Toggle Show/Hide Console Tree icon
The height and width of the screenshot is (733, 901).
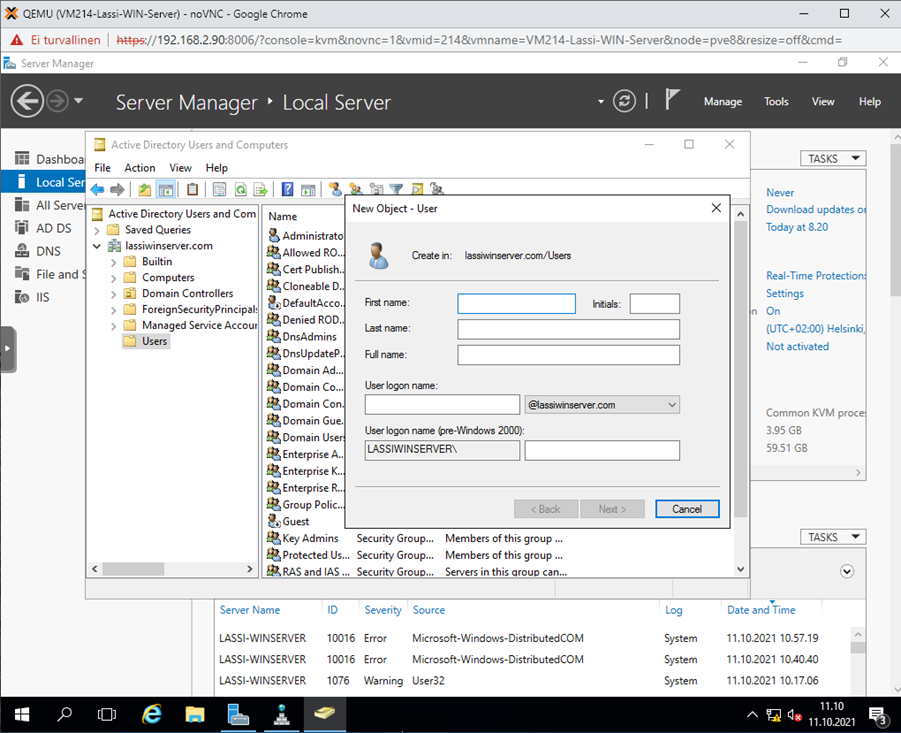[165, 190]
